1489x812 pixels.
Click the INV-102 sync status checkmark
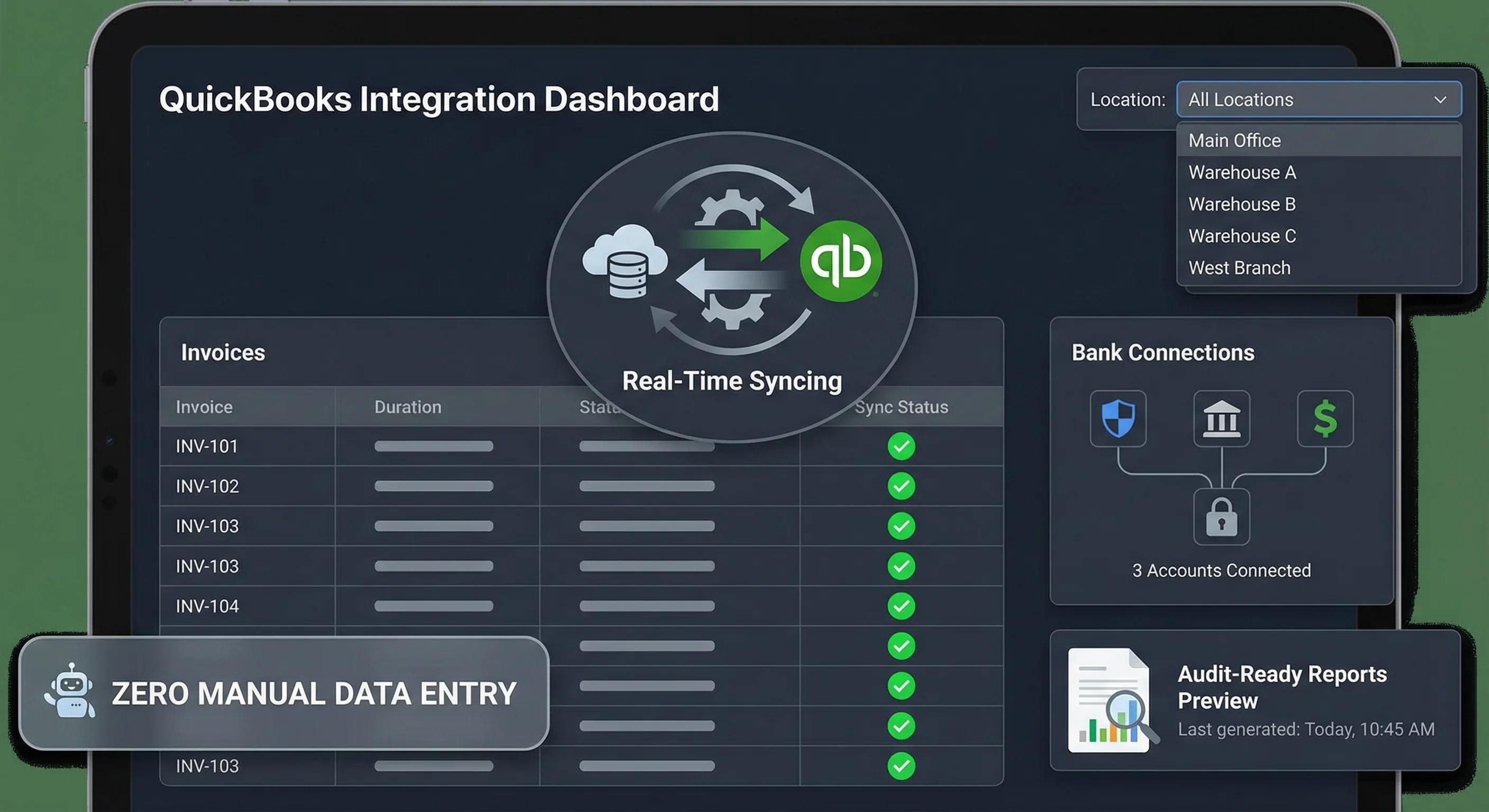(x=901, y=486)
